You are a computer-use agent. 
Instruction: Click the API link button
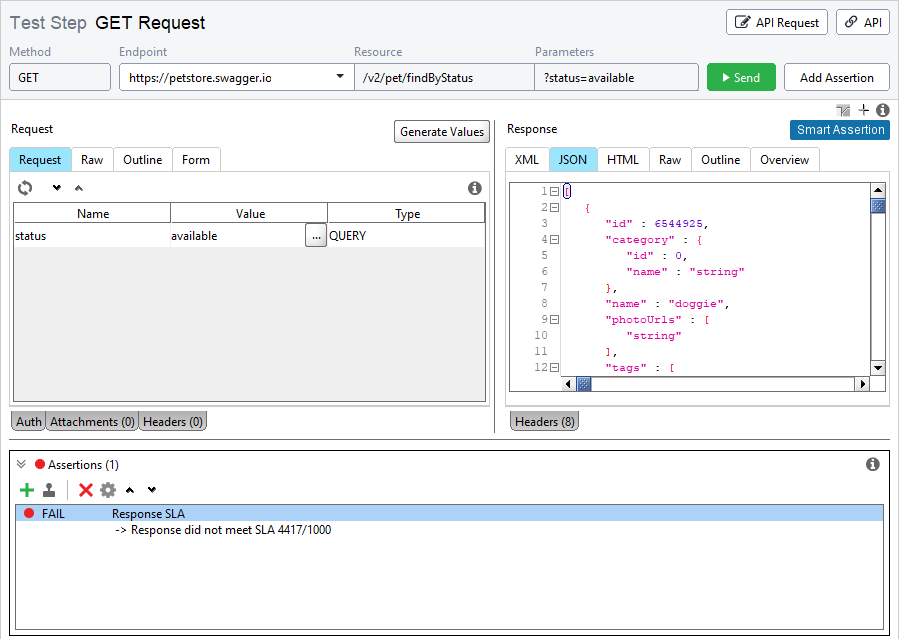click(x=863, y=22)
